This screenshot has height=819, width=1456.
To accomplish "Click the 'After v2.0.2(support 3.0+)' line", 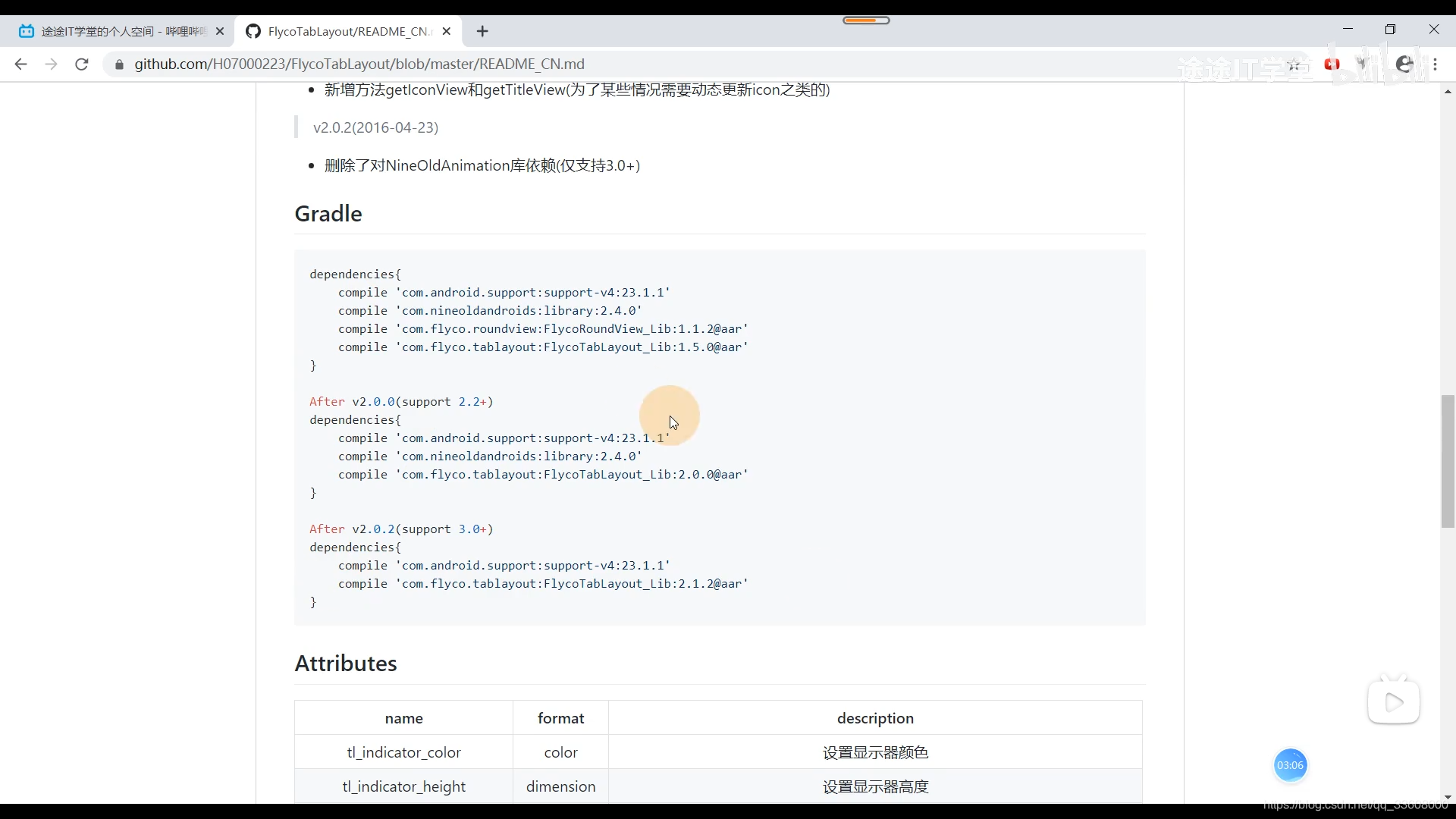I will point(401,529).
